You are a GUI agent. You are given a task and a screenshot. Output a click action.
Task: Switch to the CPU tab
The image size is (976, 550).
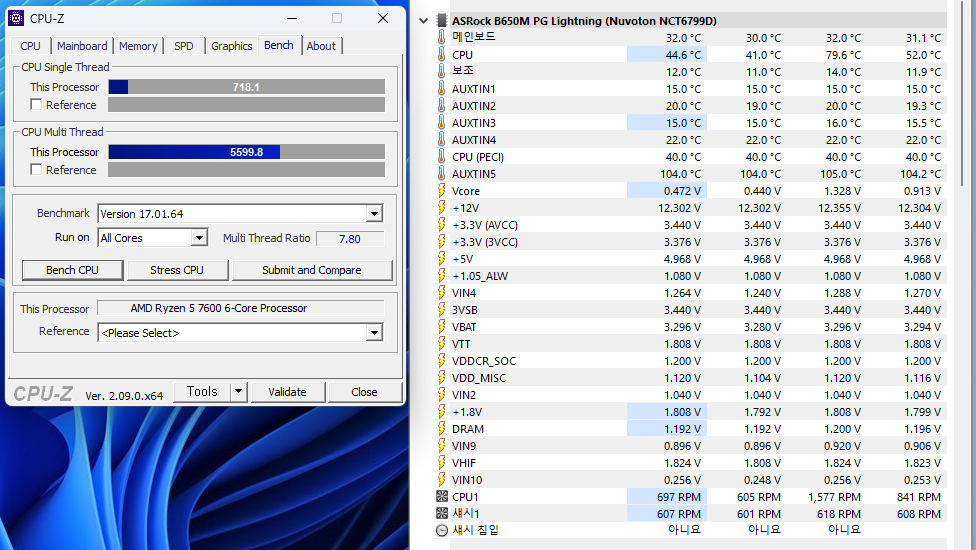point(30,46)
